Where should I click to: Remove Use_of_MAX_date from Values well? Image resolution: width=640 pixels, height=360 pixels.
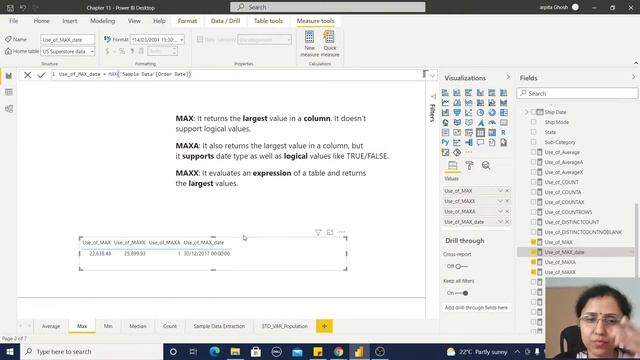coord(507,222)
